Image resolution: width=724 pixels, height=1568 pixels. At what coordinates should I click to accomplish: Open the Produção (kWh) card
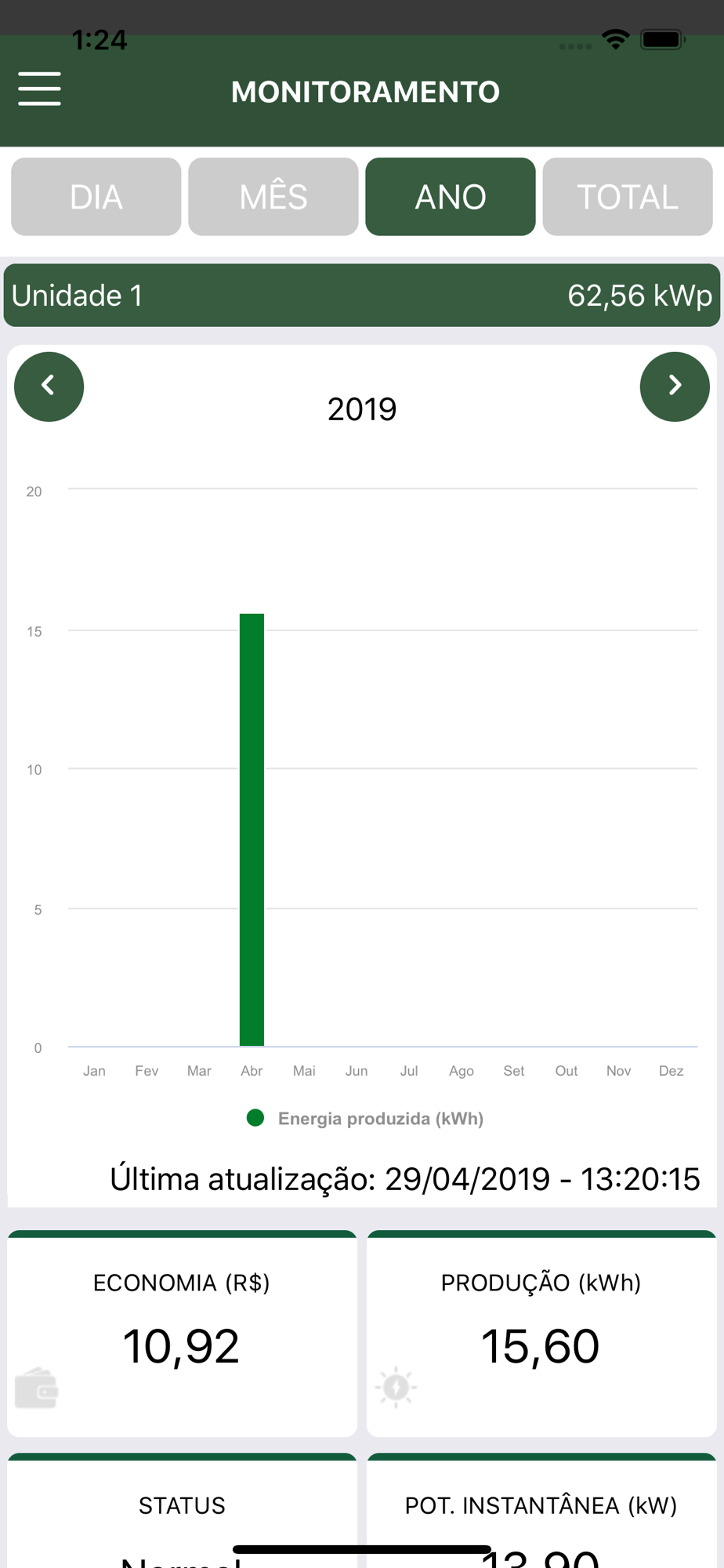coord(541,1334)
